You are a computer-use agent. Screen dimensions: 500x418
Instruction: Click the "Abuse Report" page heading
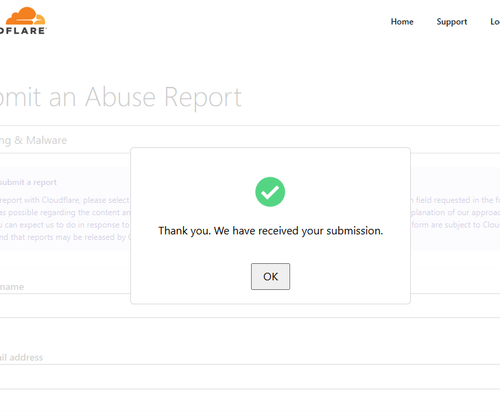point(163,97)
